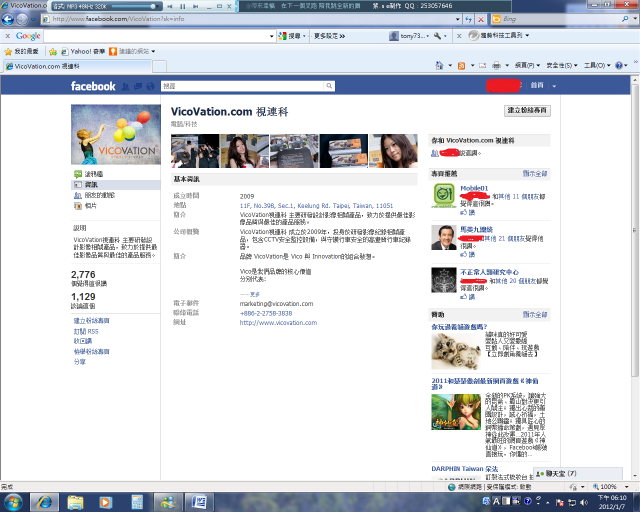Screen dimensions: 640x512
Task: Click the IE address bar URL field
Action: click(x=248, y=19)
